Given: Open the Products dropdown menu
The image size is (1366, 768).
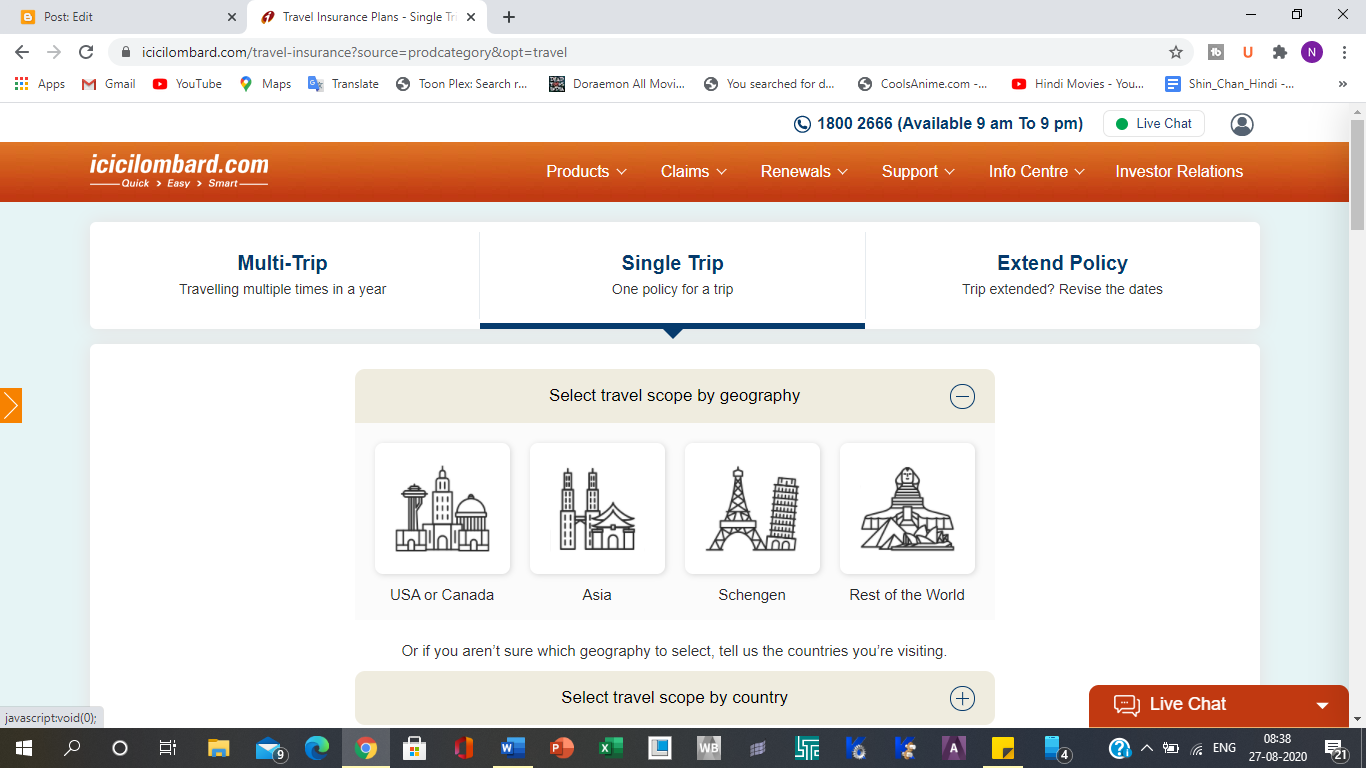Looking at the screenshot, I should click(x=585, y=171).
